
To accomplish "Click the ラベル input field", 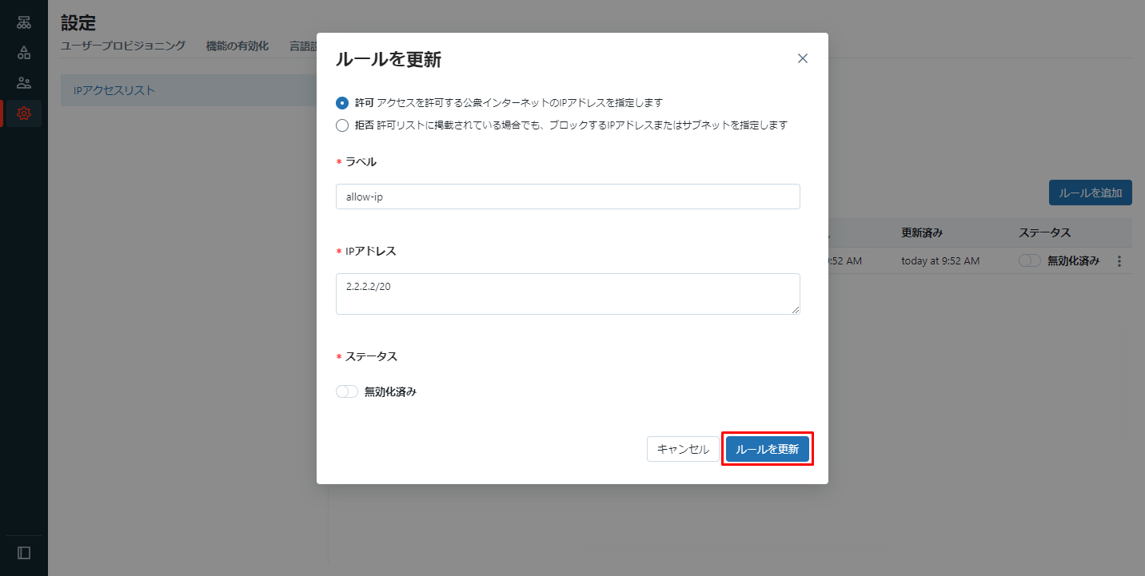I will tap(567, 197).
